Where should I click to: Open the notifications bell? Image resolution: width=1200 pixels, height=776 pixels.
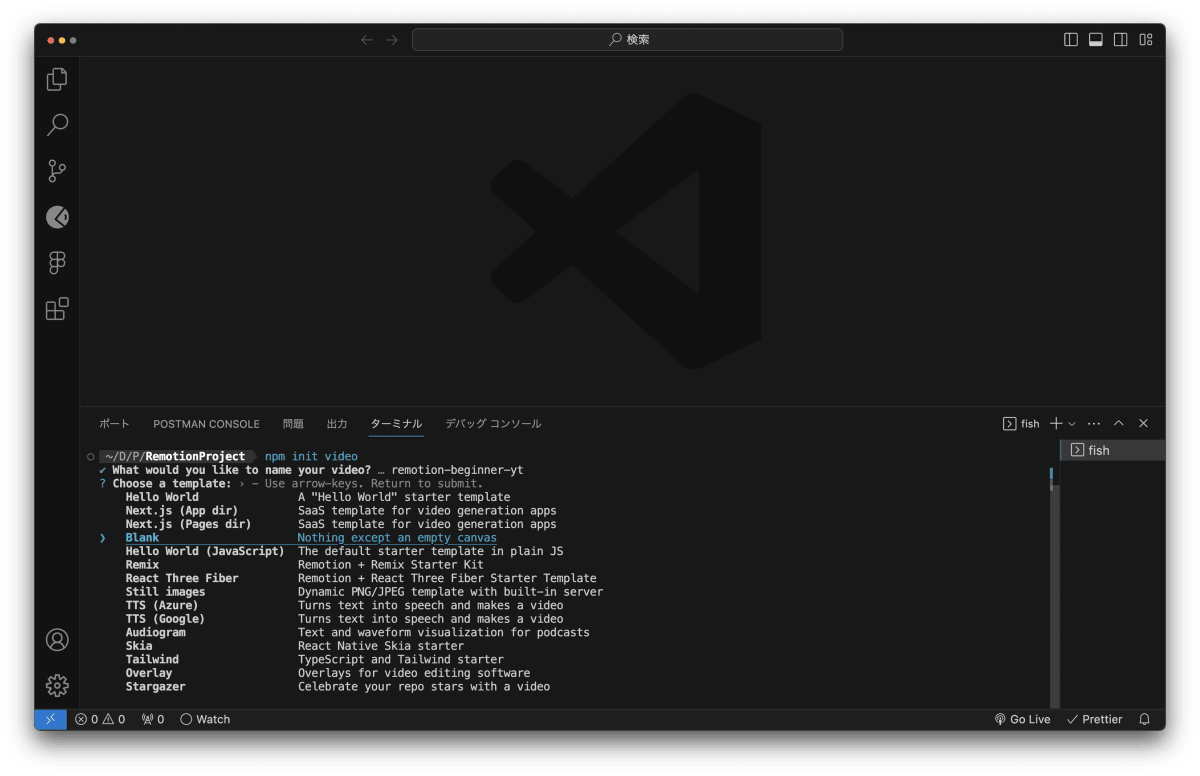tap(1145, 719)
